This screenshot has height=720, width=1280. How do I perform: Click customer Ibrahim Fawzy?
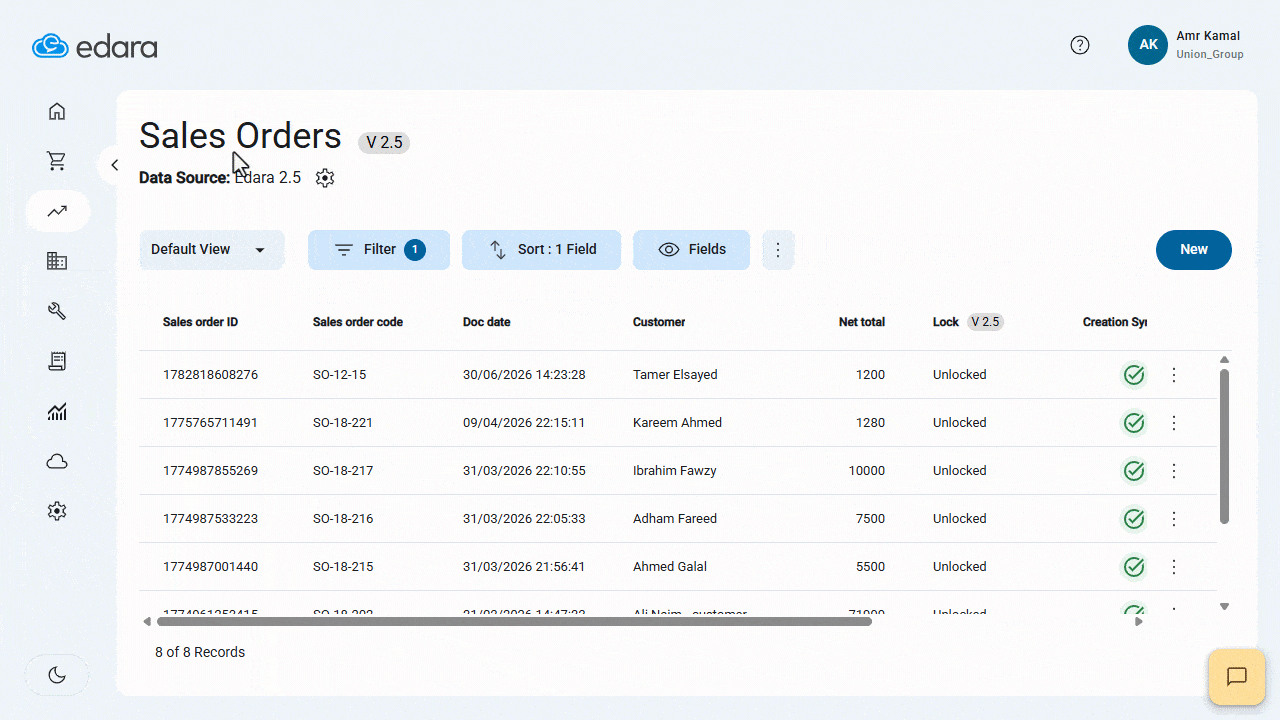coord(675,471)
